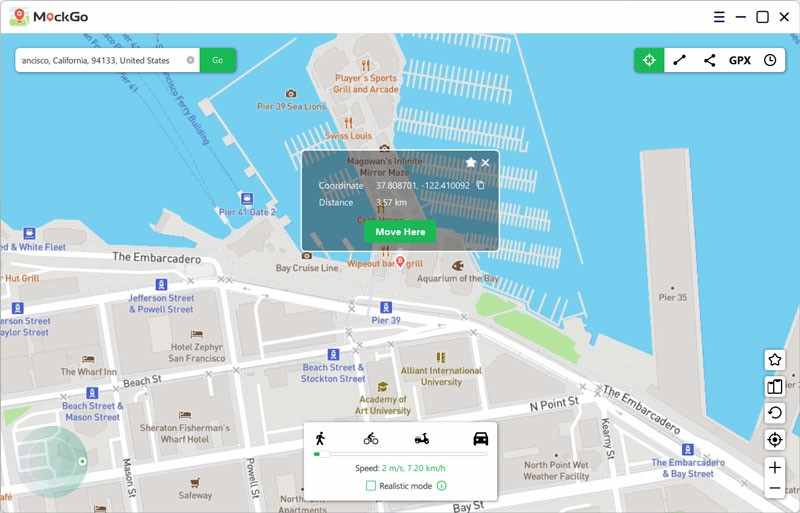Zoom out the map with minus

point(774,488)
